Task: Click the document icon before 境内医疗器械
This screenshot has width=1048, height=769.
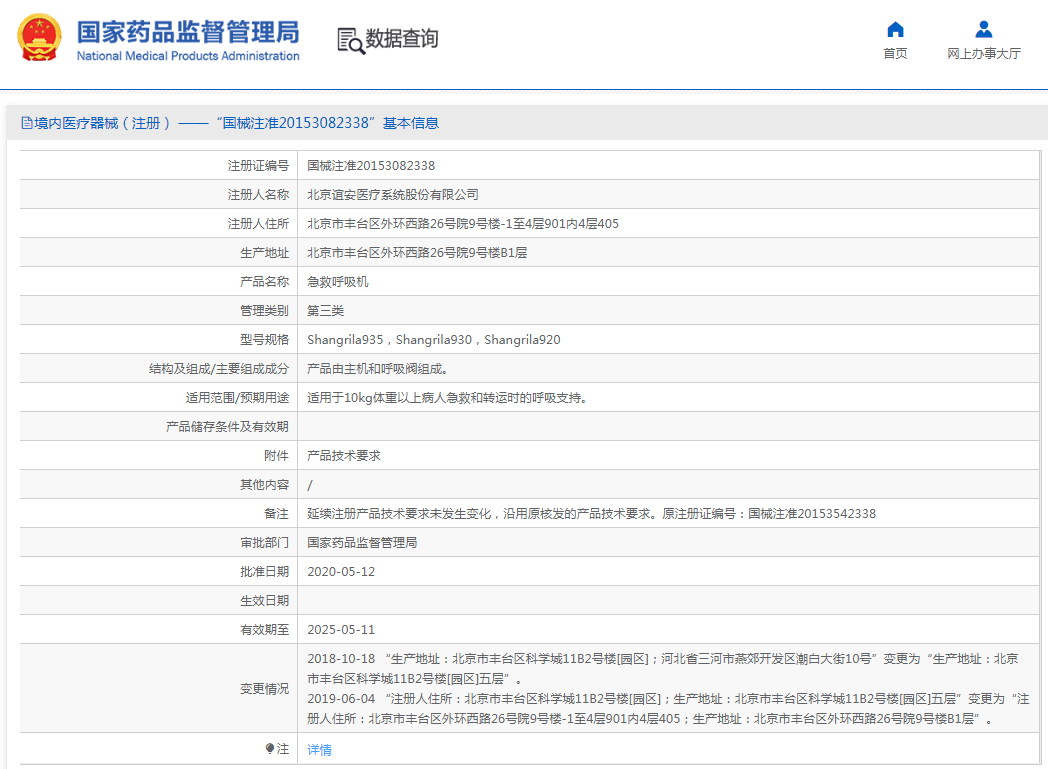Action: click(26, 123)
